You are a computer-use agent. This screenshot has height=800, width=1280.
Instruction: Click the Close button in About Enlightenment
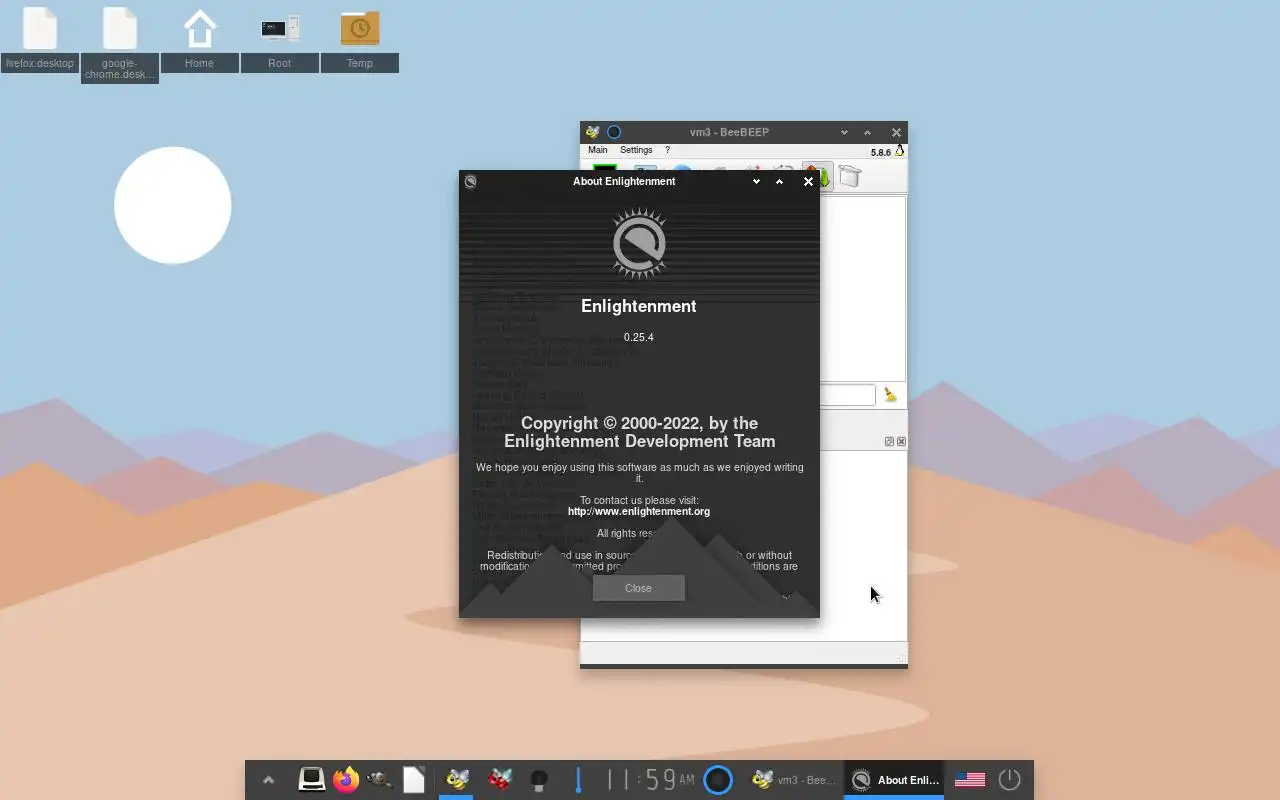click(x=638, y=588)
